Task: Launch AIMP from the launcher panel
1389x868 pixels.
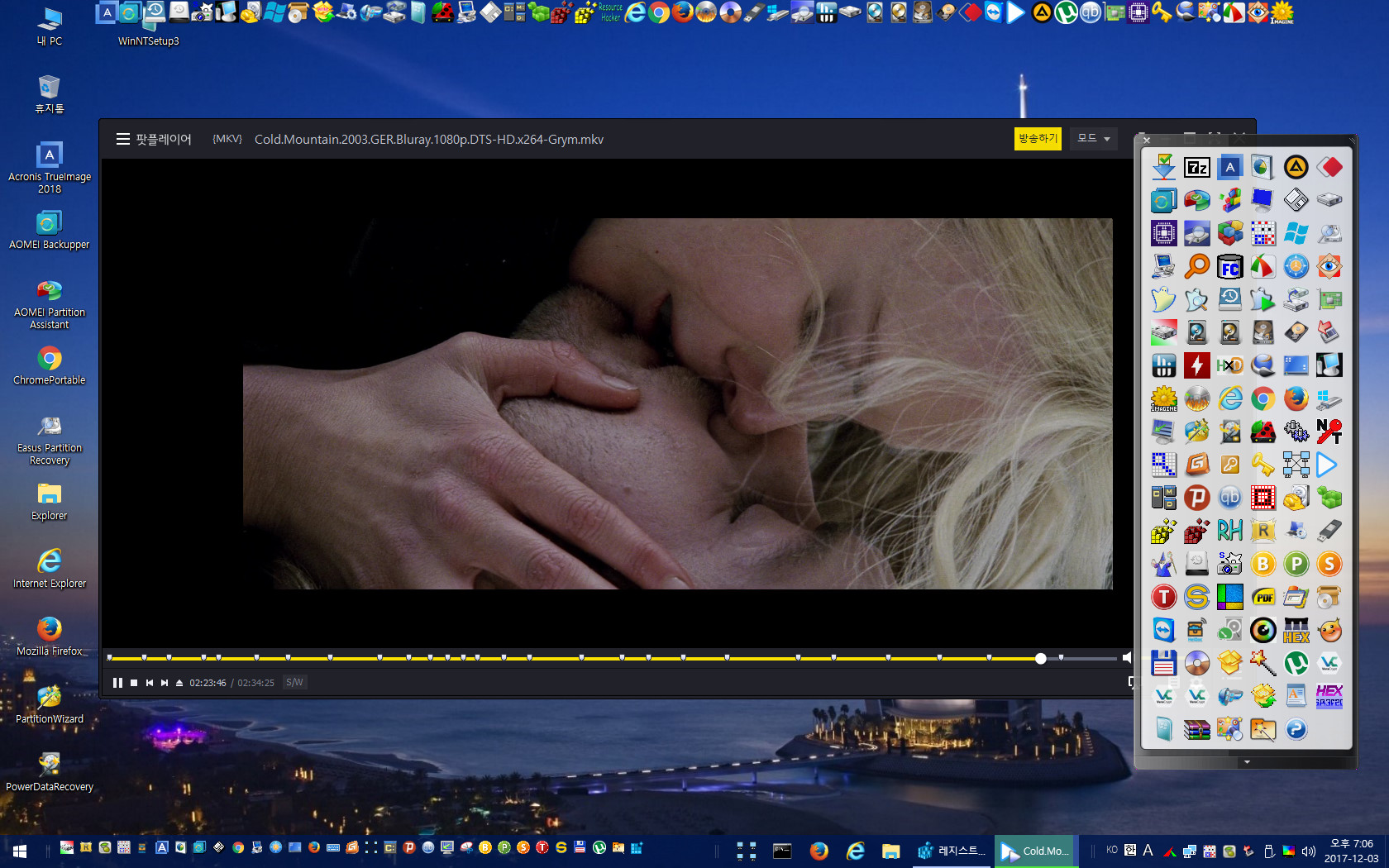Action: coord(1296,168)
